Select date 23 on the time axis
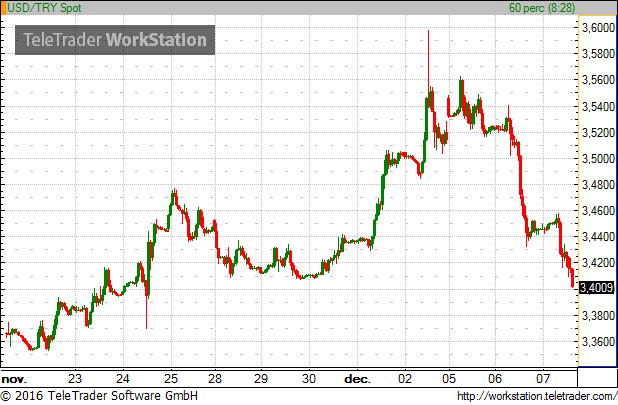Screen dimensions: 618x405 (75, 379)
